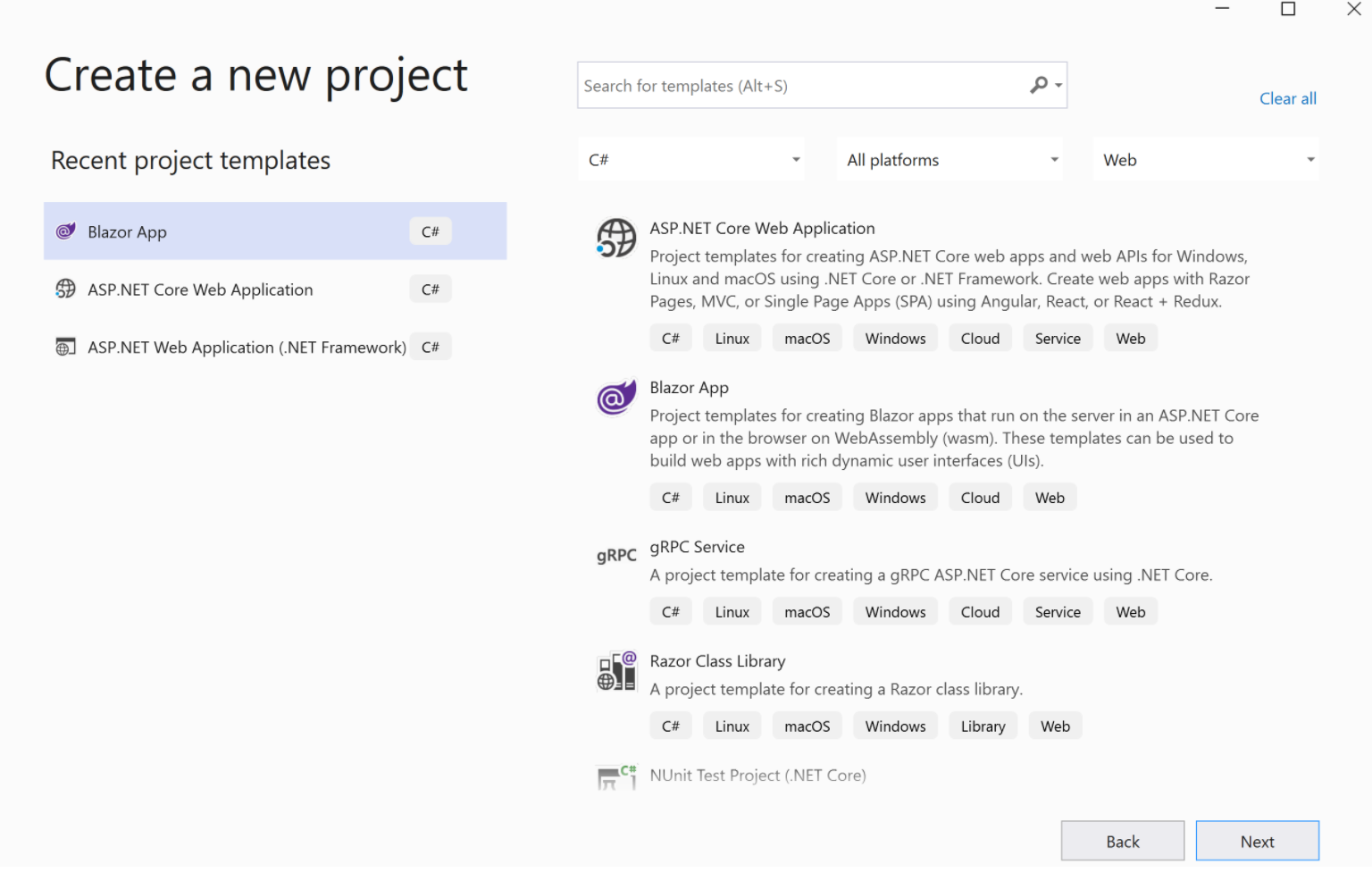Screen dimensions: 1372x881
Task: Click the Service tag under ASP.NET Core Web Application
Action: coord(1058,338)
